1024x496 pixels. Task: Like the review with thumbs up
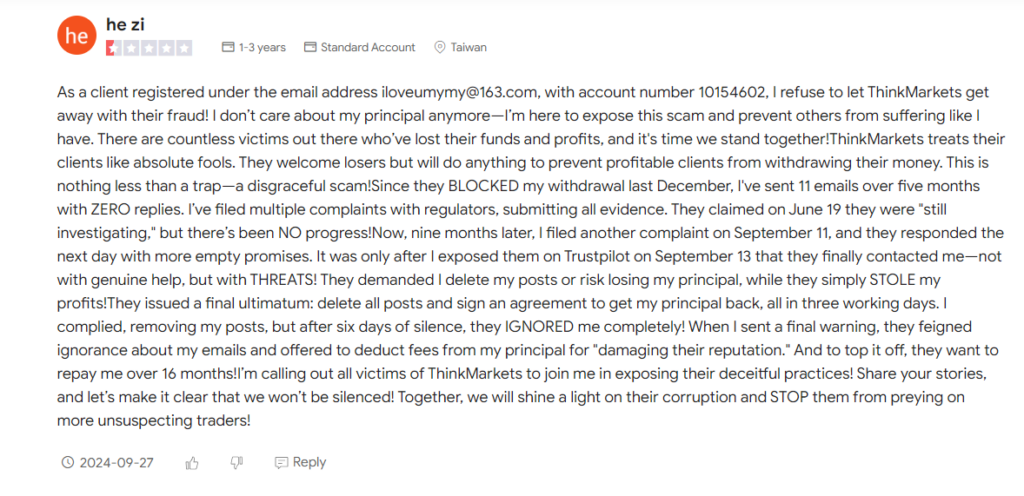[192, 463]
